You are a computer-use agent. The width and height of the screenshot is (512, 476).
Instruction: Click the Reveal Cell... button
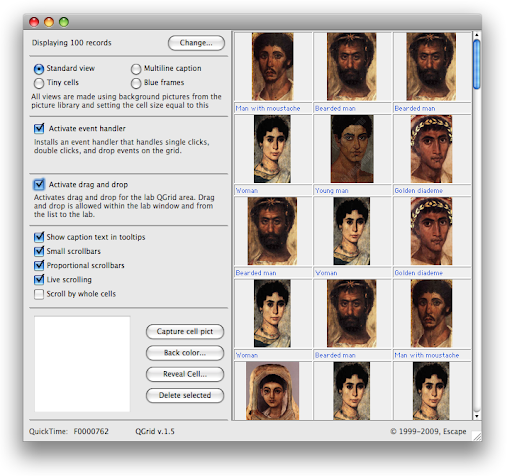point(185,374)
